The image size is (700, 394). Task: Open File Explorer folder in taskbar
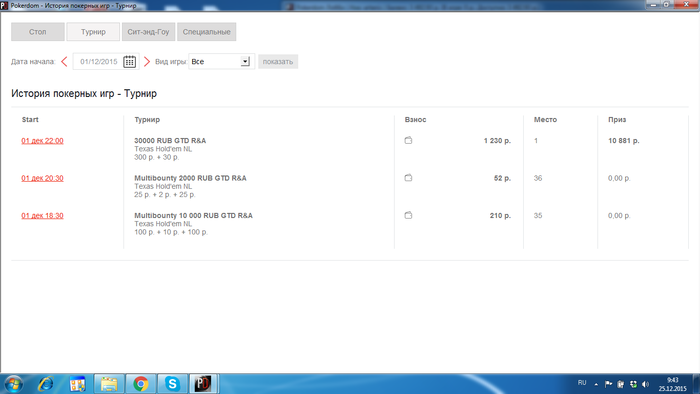(108, 384)
